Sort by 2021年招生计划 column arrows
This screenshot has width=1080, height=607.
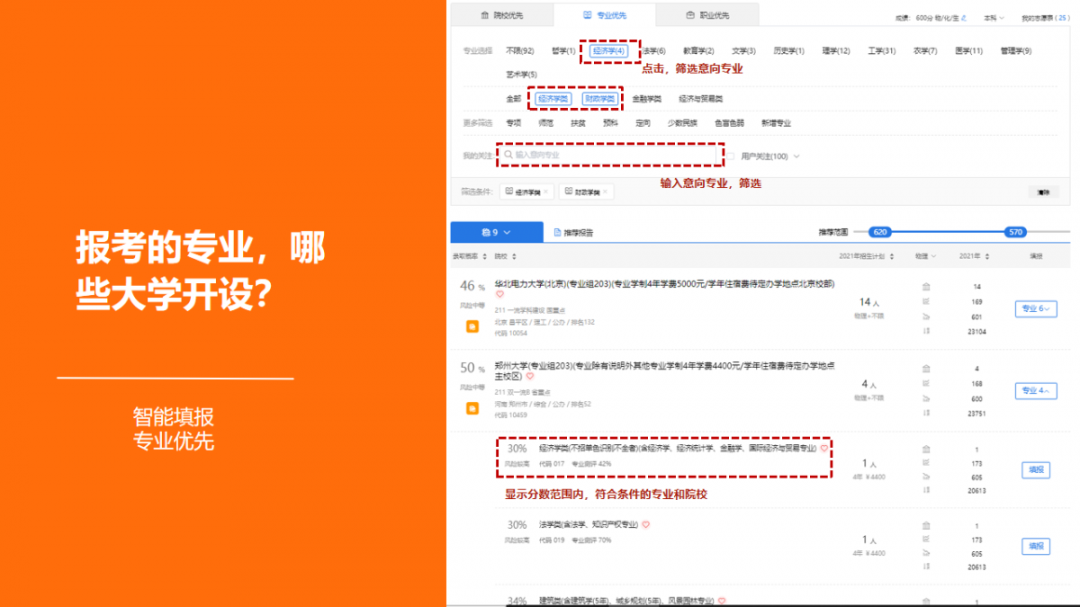click(x=891, y=256)
